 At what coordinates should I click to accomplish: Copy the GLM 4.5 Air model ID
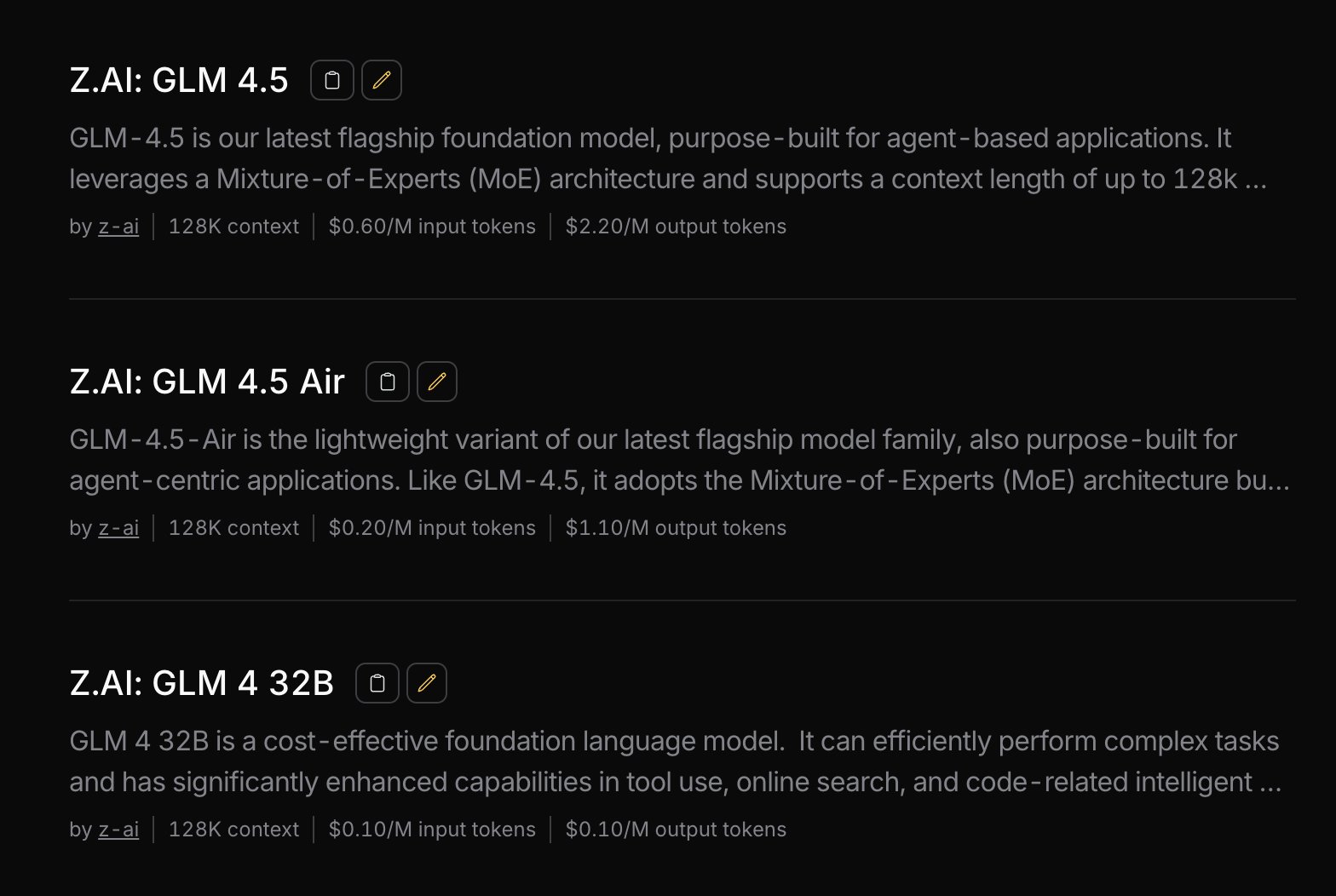pyautogui.click(x=388, y=382)
